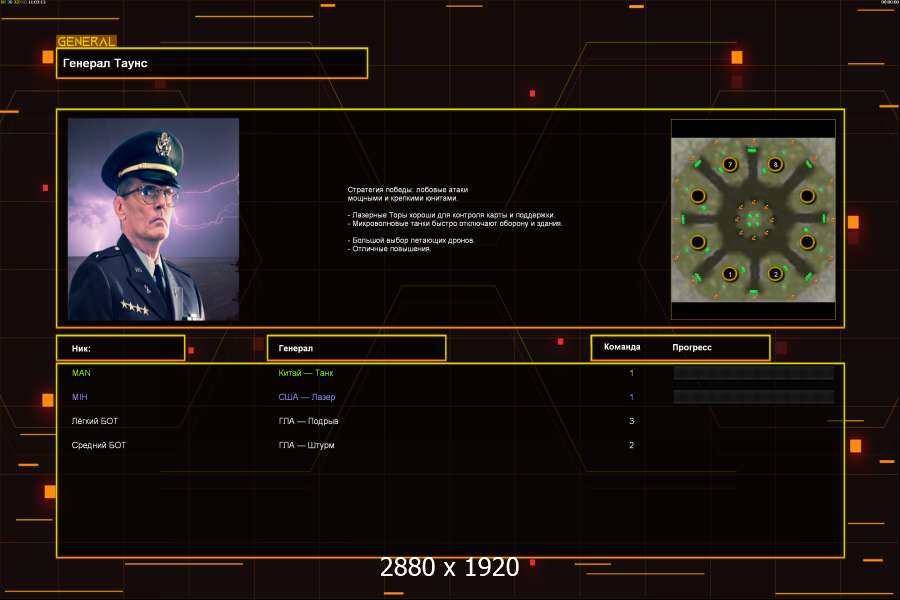Click the 'Прогресс' column header
This screenshot has width=900, height=600.
point(692,347)
